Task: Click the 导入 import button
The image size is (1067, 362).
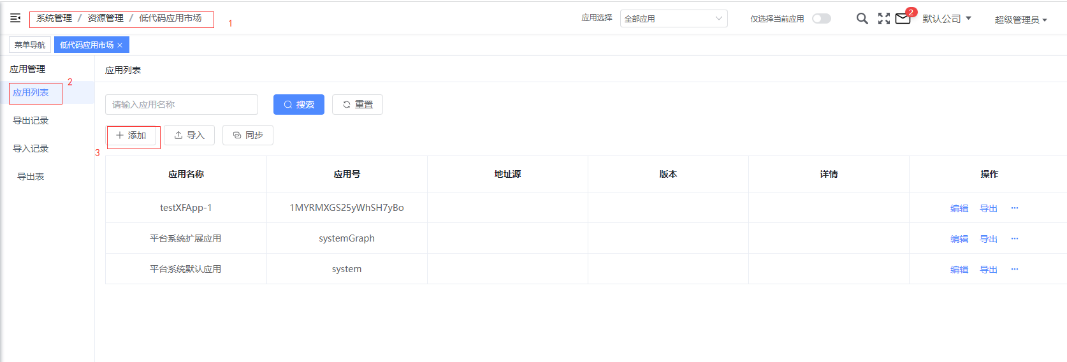Action: tap(190, 135)
